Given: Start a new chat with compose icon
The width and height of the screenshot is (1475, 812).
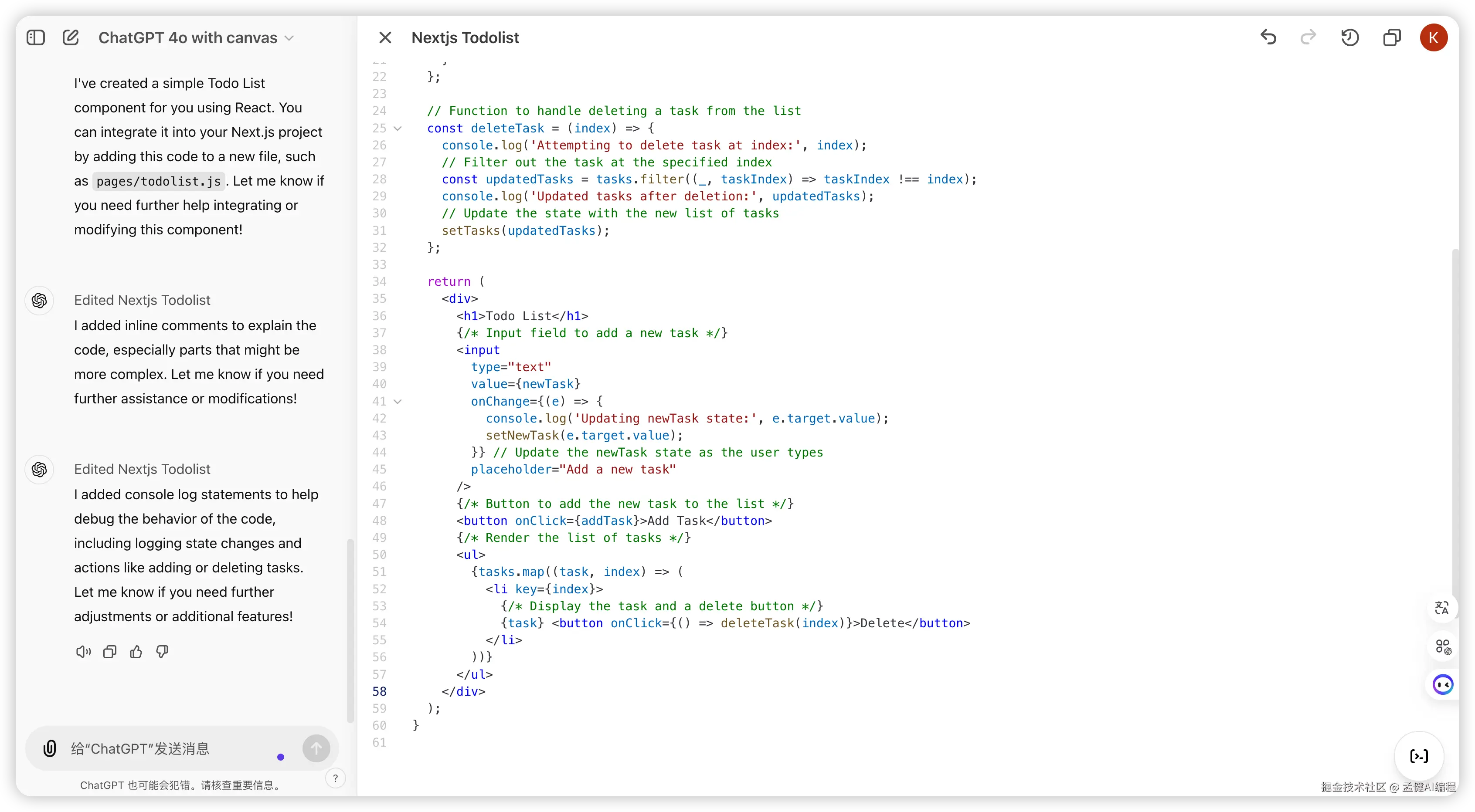Looking at the screenshot, I should pos(71,38).
